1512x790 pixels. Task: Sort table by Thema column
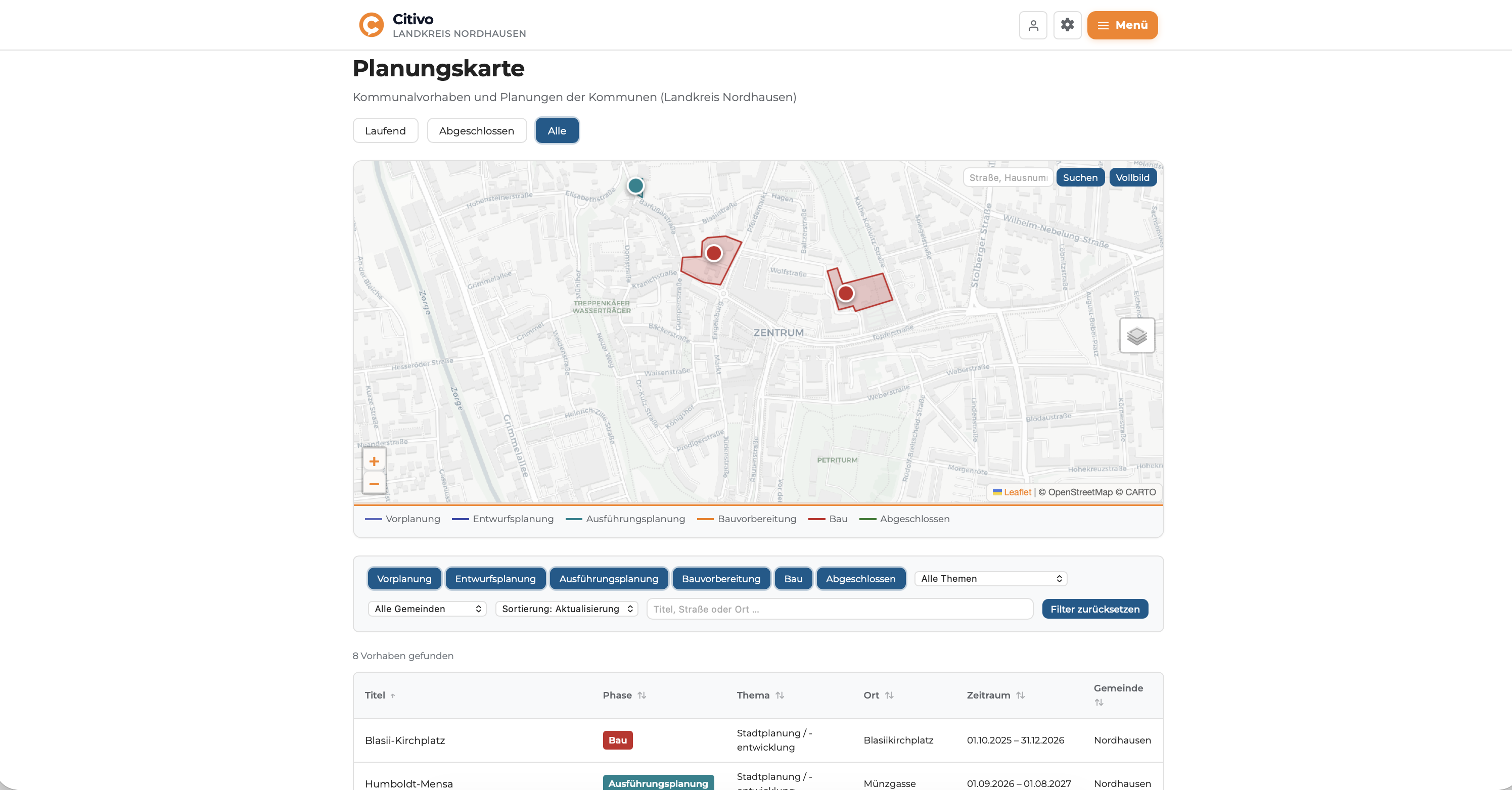(760, 695)
